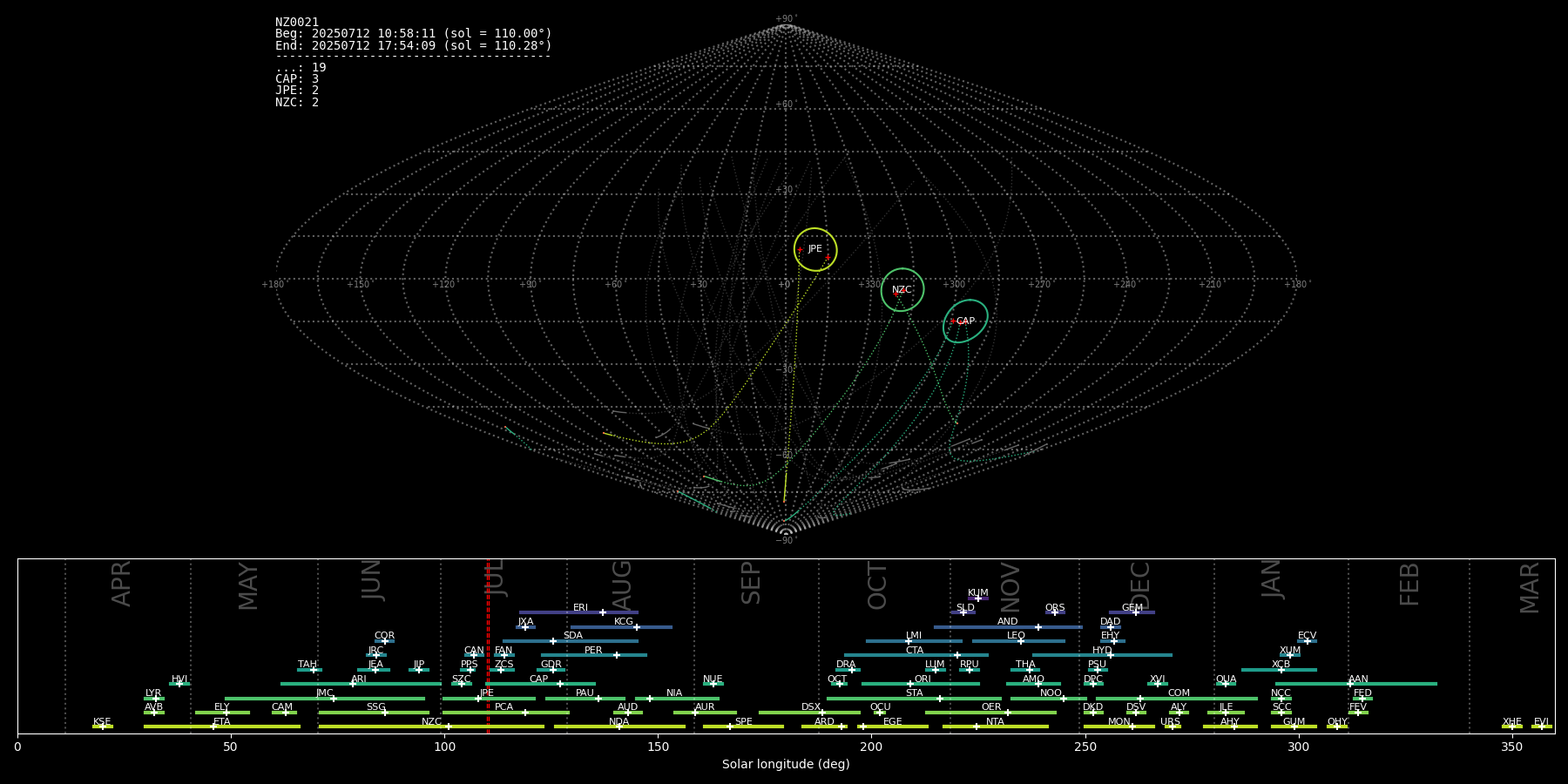
Task: Click the 'CAP: 3' count line in header
Action: coord(297,79)
